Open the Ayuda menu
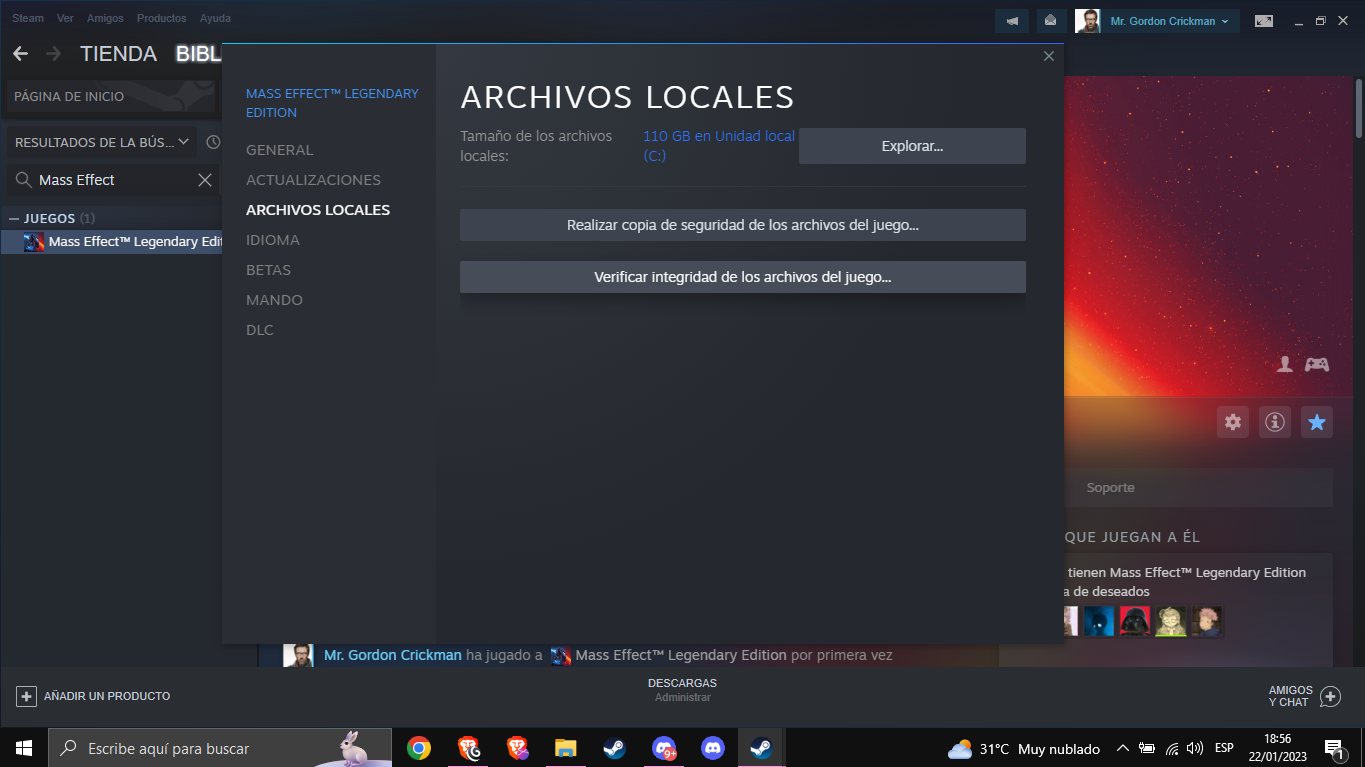This screenshot has height=767, width=1365. (x=215, y=18)
